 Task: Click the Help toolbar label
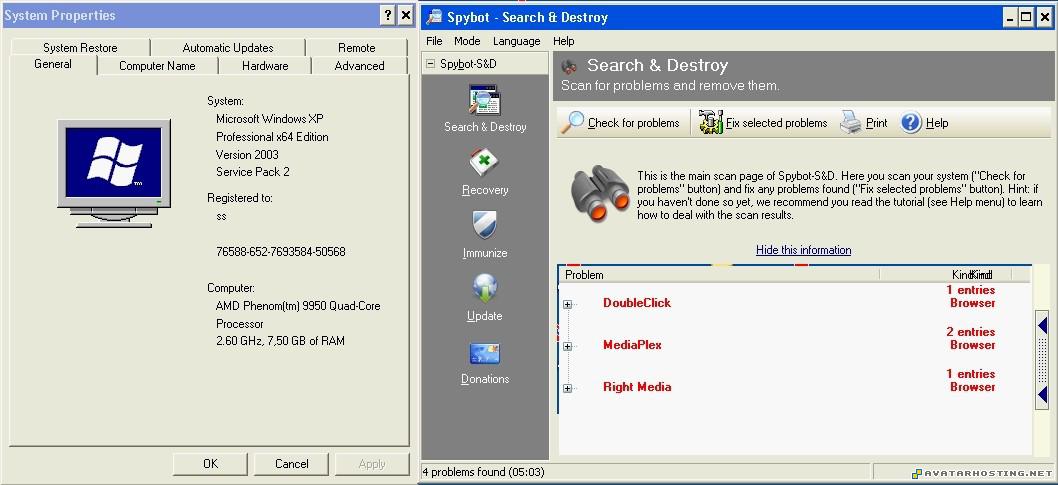[937, 123]
